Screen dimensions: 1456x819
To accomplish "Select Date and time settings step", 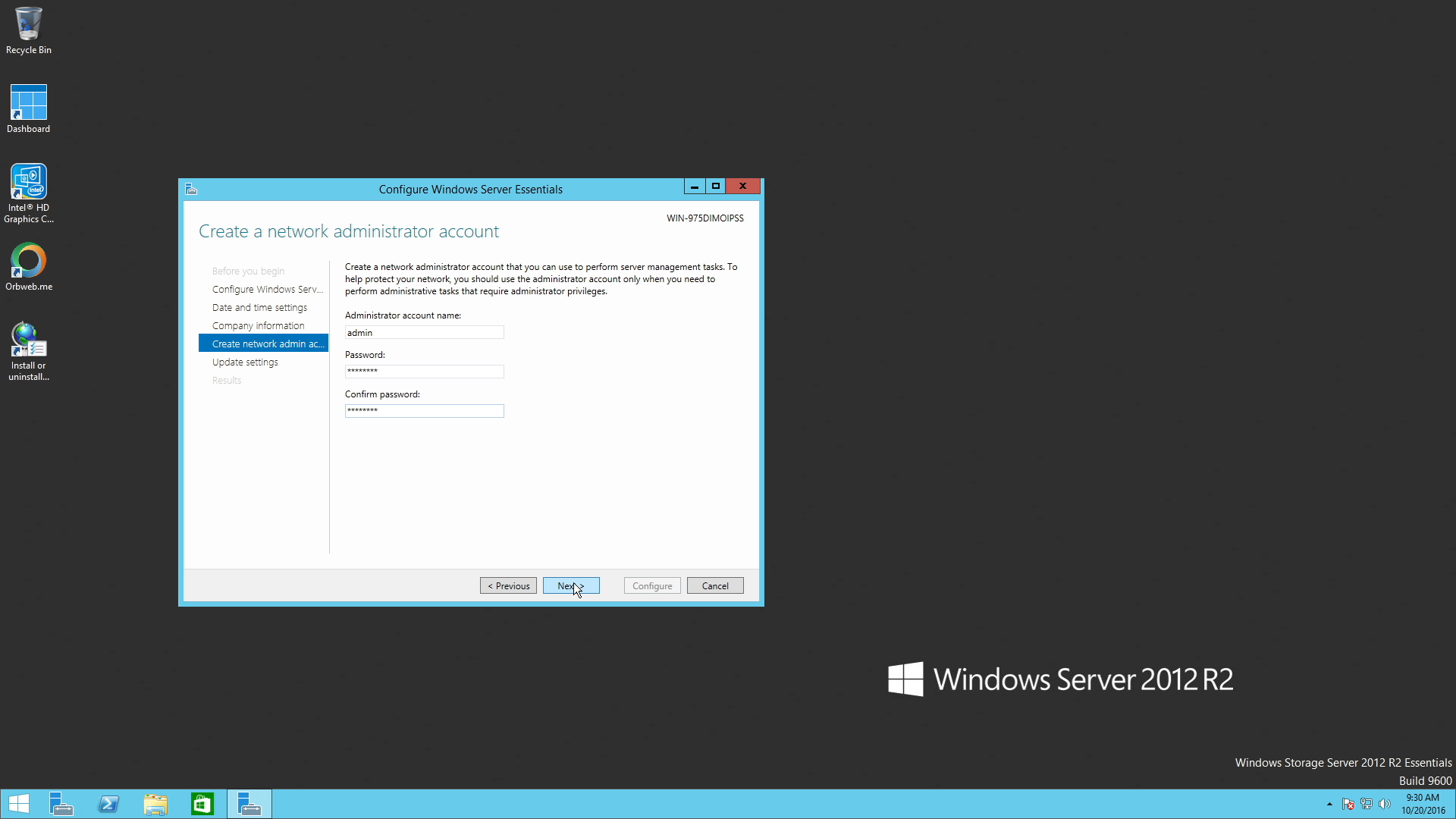I will pyautogui.click(x=259, y=307).
